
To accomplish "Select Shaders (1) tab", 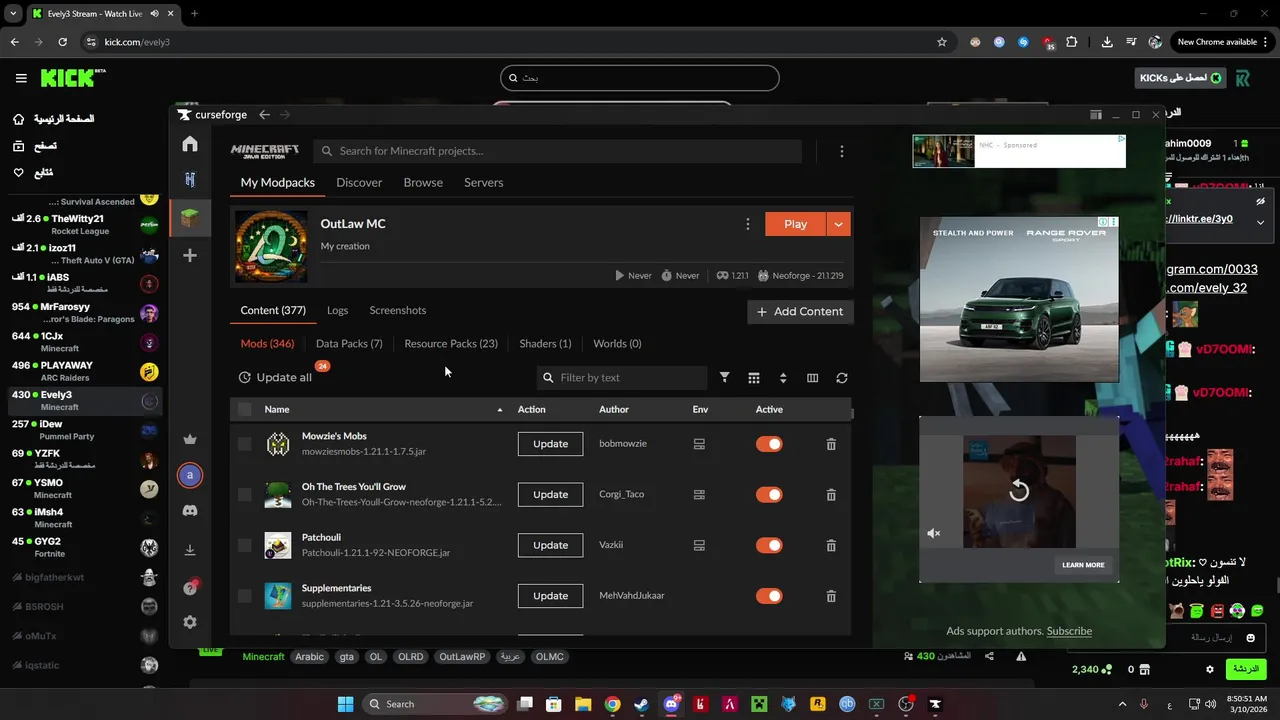I will click(x=545, y=344).
